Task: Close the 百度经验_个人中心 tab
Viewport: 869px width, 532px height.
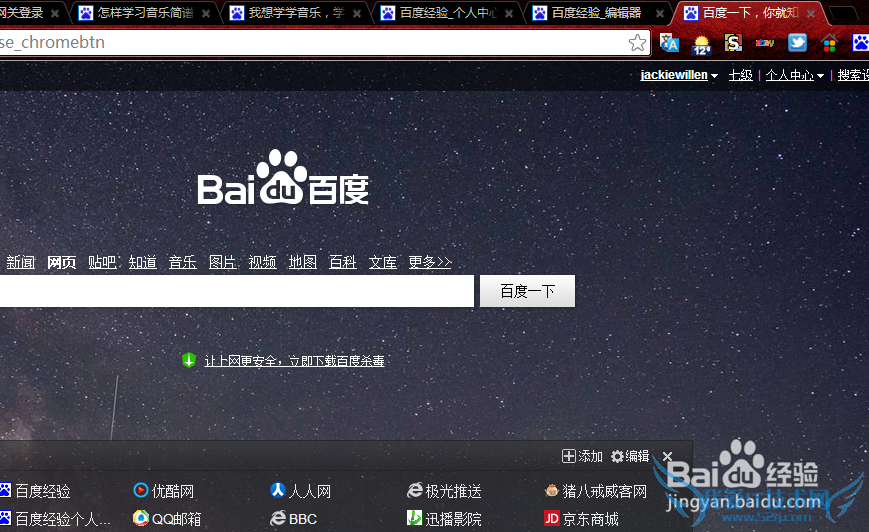Action: pyautogui.click(x=509, y=13)
